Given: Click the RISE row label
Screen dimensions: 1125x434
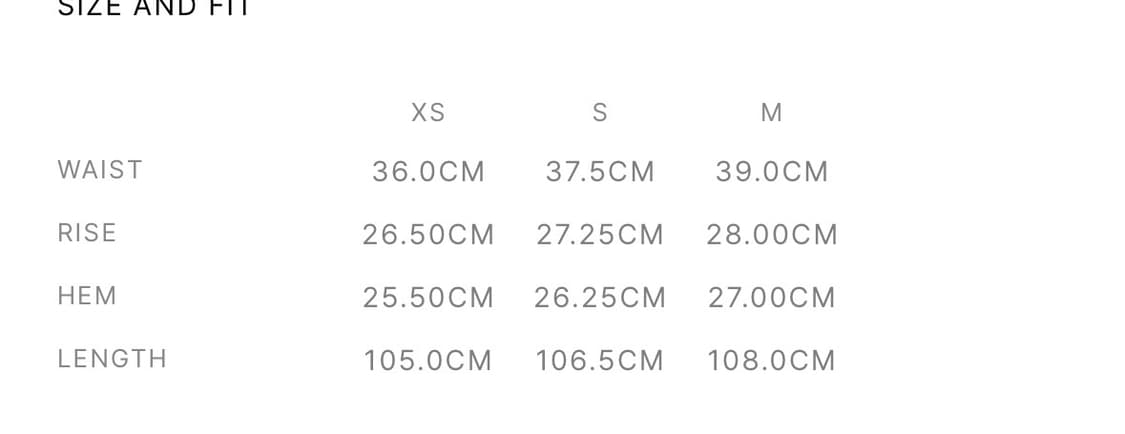Looking at the screenshot, I should pyautogui.click(x=87, y=233).
